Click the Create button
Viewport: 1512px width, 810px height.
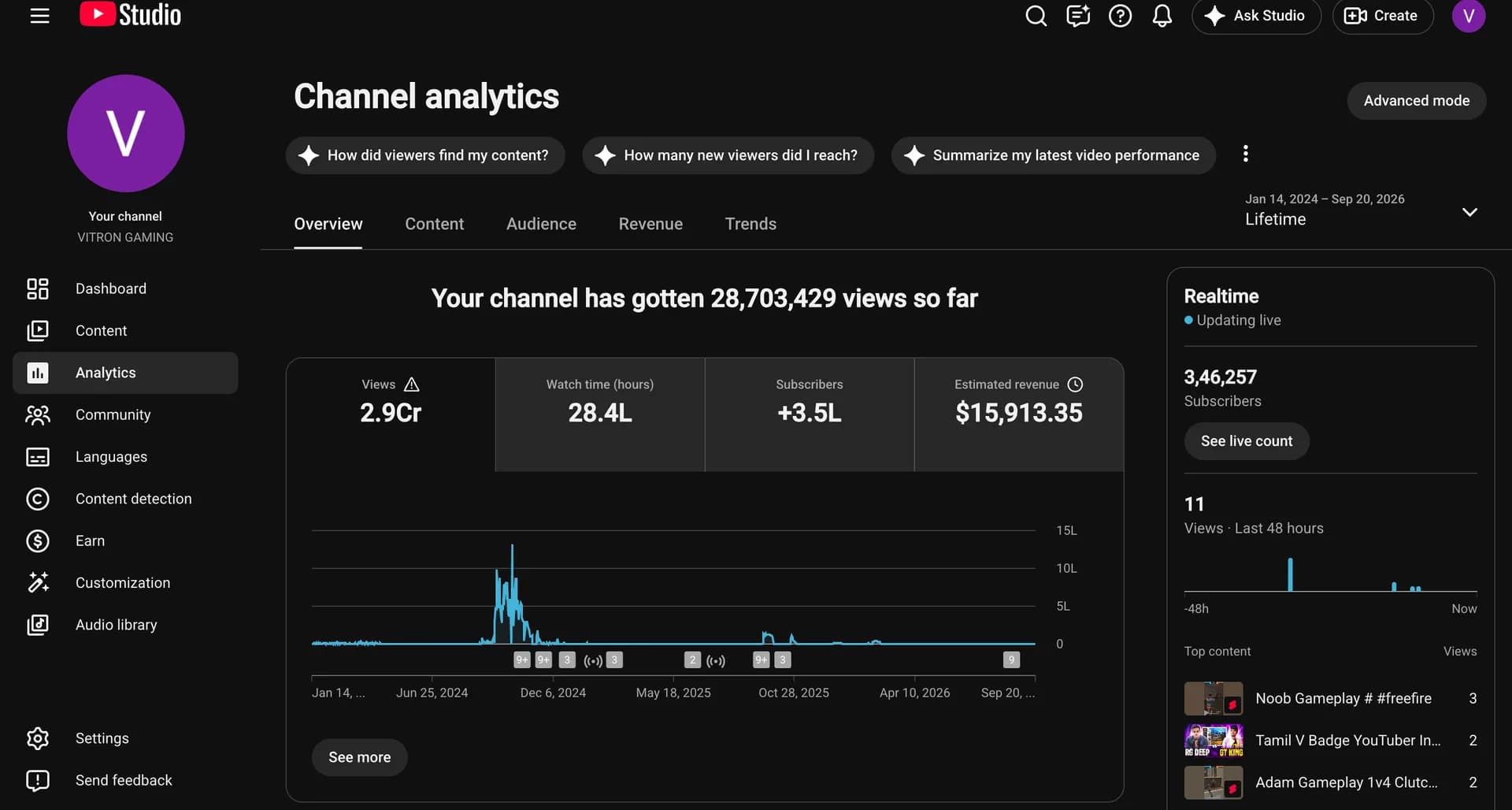[x=1383, y=16]
